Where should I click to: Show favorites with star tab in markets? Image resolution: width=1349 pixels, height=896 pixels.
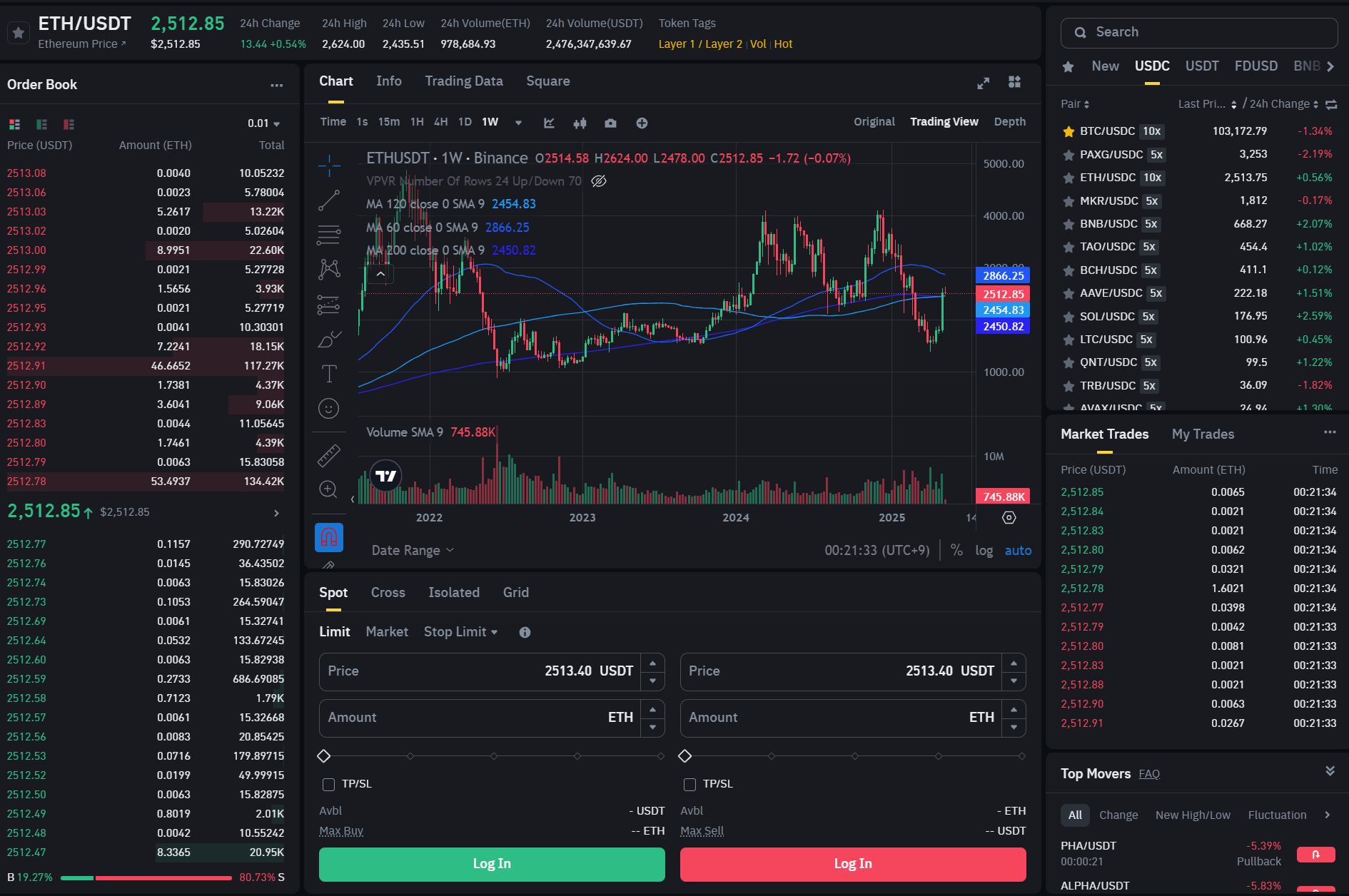coord(1068,67)
